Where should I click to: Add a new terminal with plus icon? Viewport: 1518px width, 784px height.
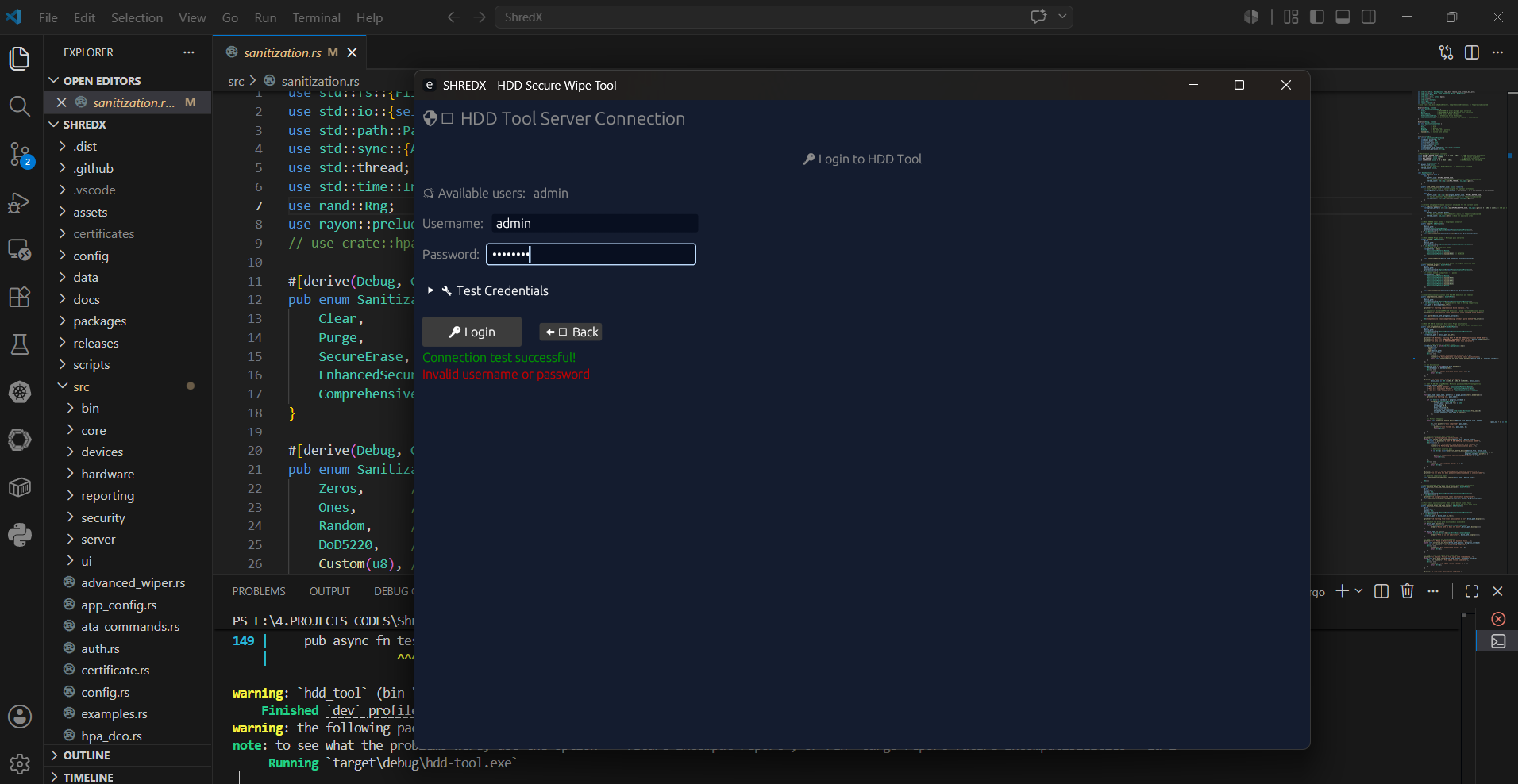(x=1342, y=591)
